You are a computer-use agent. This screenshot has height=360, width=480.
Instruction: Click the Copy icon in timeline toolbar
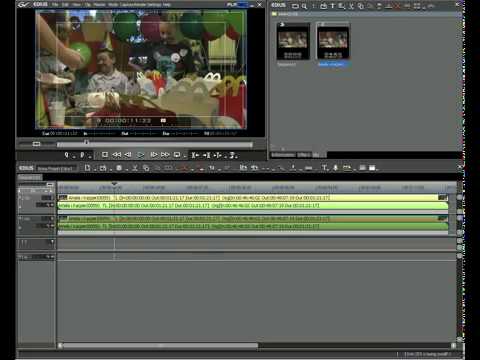[x=146, y=168]
